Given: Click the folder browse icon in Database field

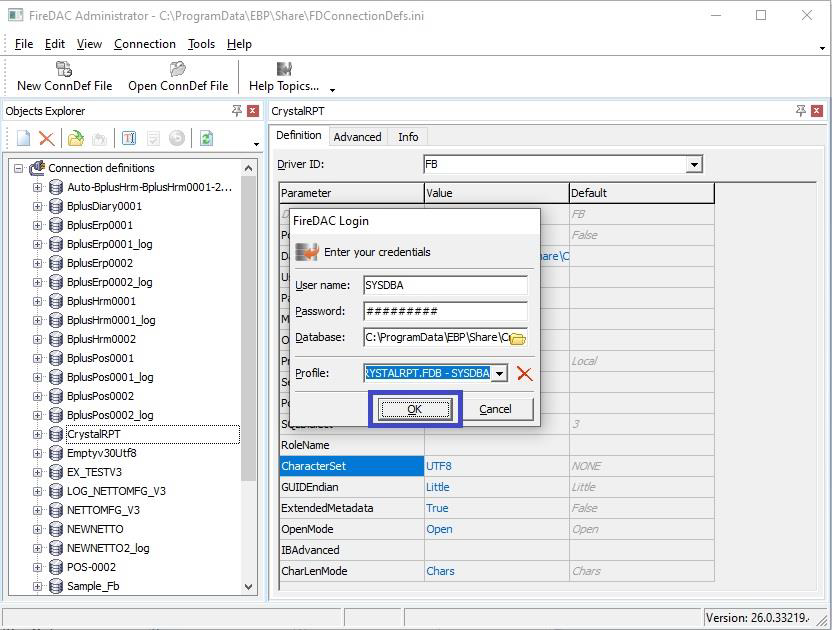Looking at the screenshot, I should tap(517, 339).
